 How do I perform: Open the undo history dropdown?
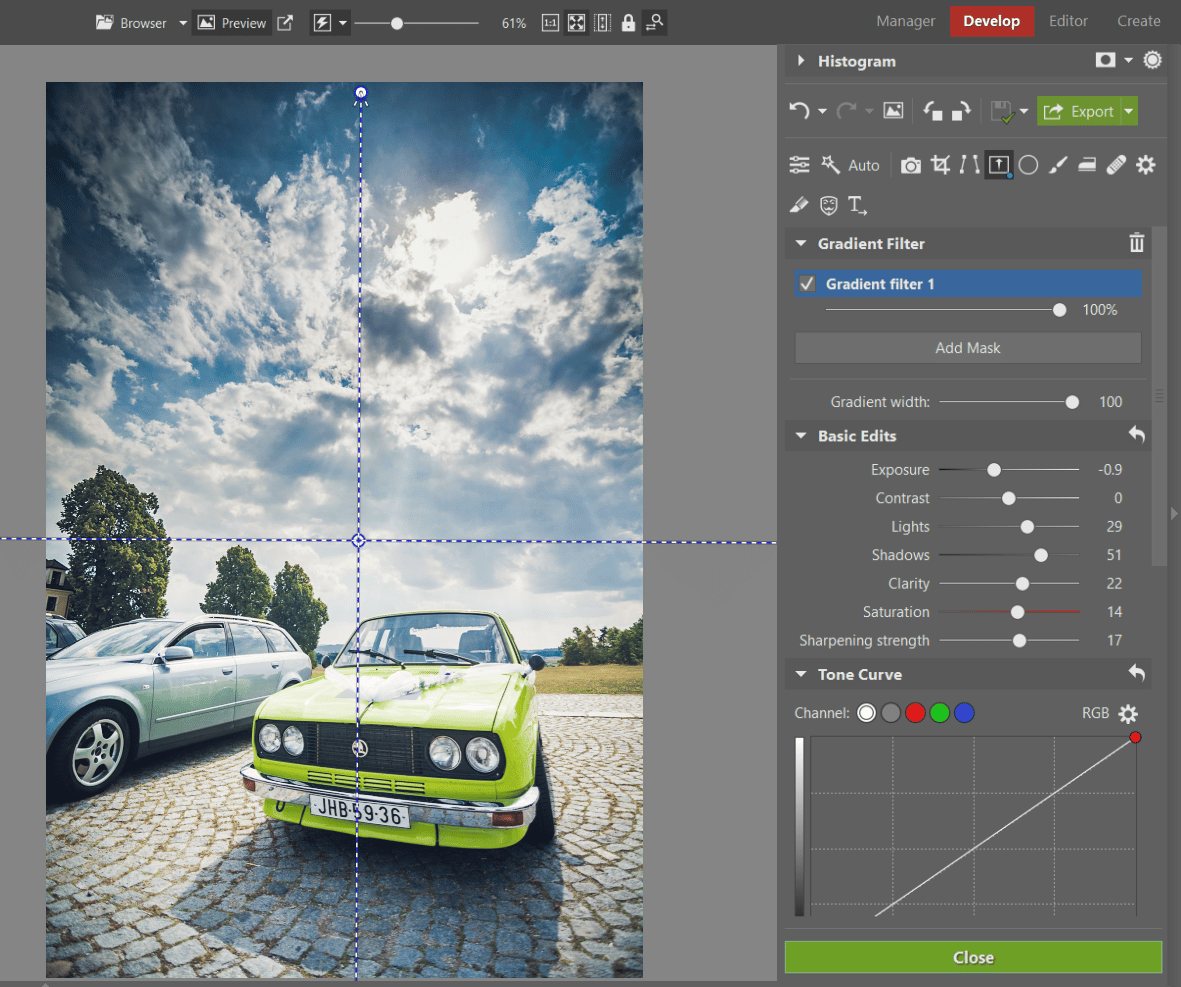click(x=822, y=112)
